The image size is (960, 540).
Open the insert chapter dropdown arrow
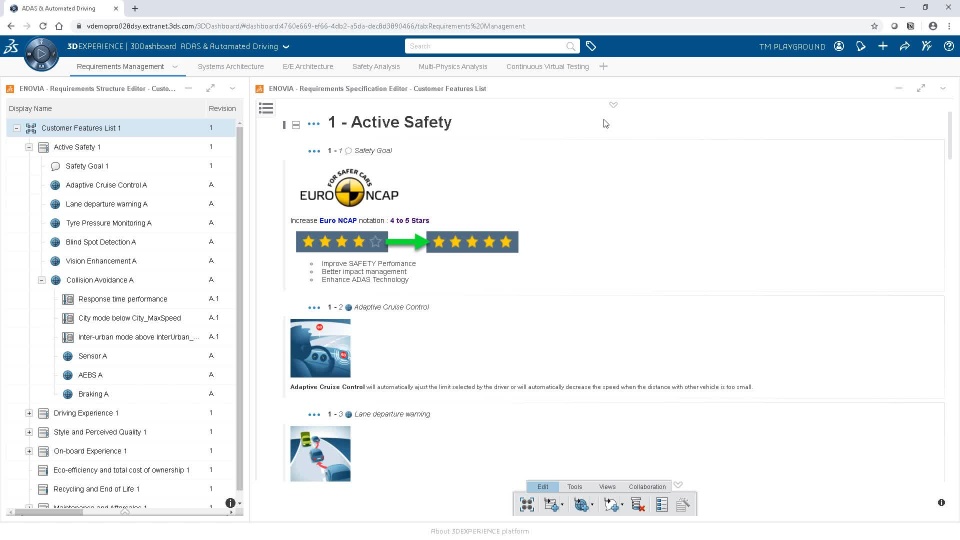pos(562,505)
